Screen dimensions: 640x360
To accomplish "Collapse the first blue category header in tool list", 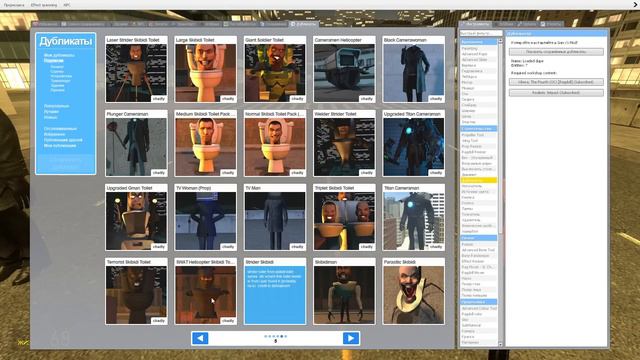I will coord(478,42).
